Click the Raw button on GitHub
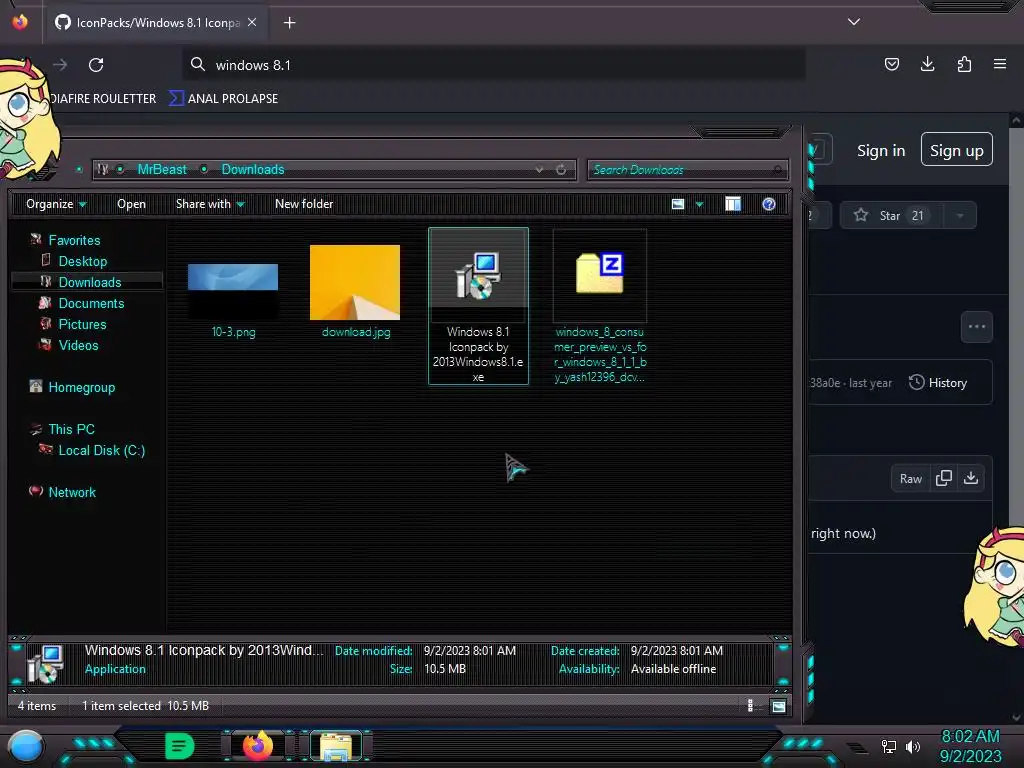The image size is (1024, 768). click(910, 479)
